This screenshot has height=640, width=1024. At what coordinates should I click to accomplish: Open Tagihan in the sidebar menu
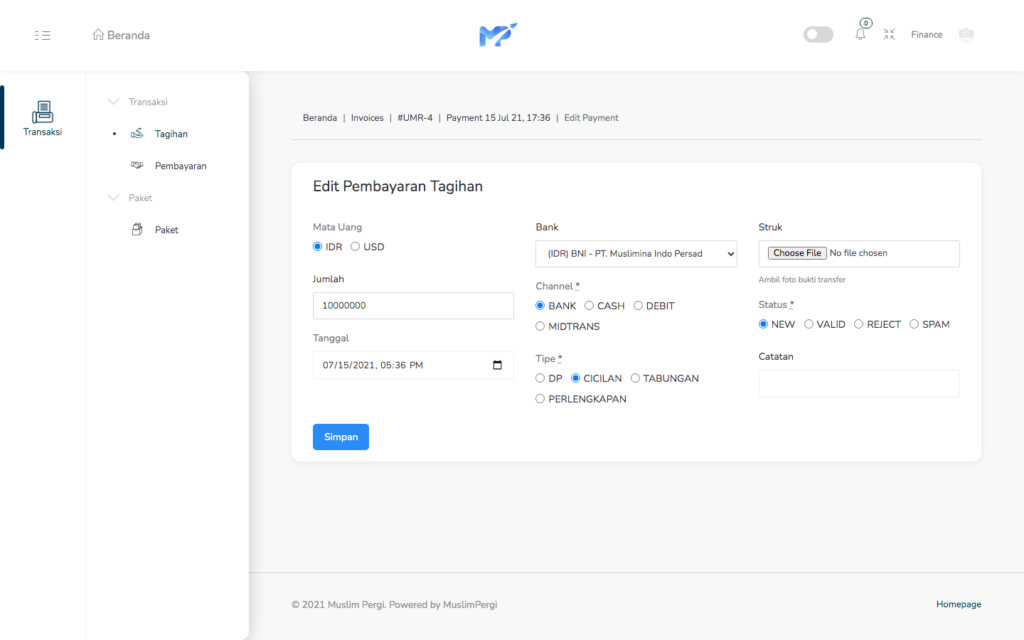[x=171, y=134]
